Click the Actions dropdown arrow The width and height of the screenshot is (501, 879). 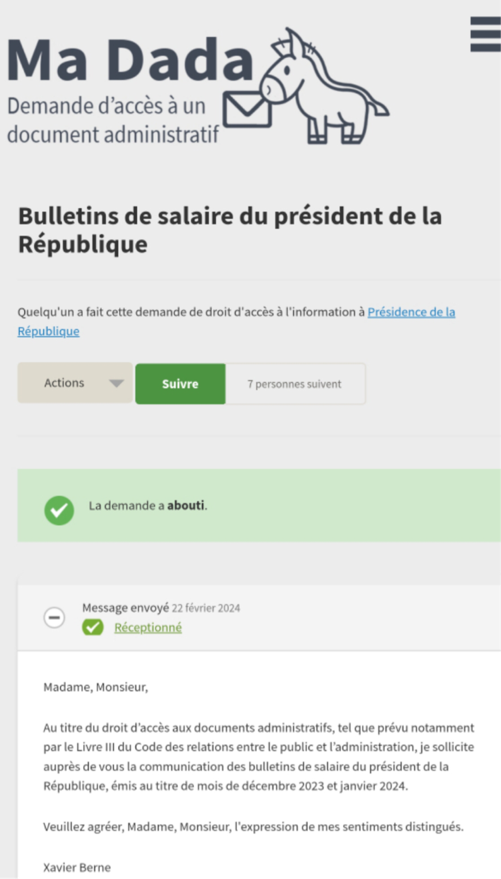[116, 383]
